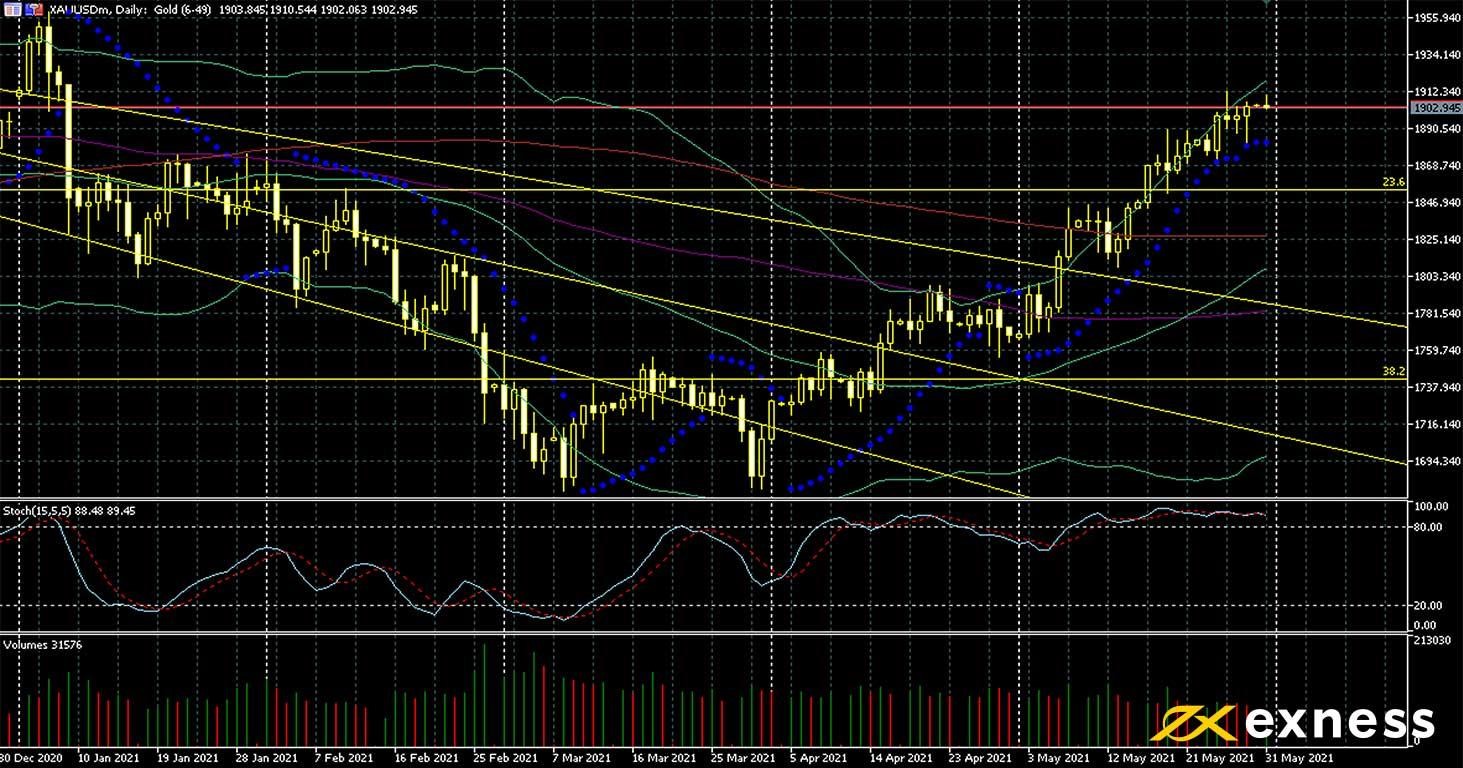The image size is (1463, 768).
Task: Click the 1803.340 price axis label
Action: [x=1438, y=277]
